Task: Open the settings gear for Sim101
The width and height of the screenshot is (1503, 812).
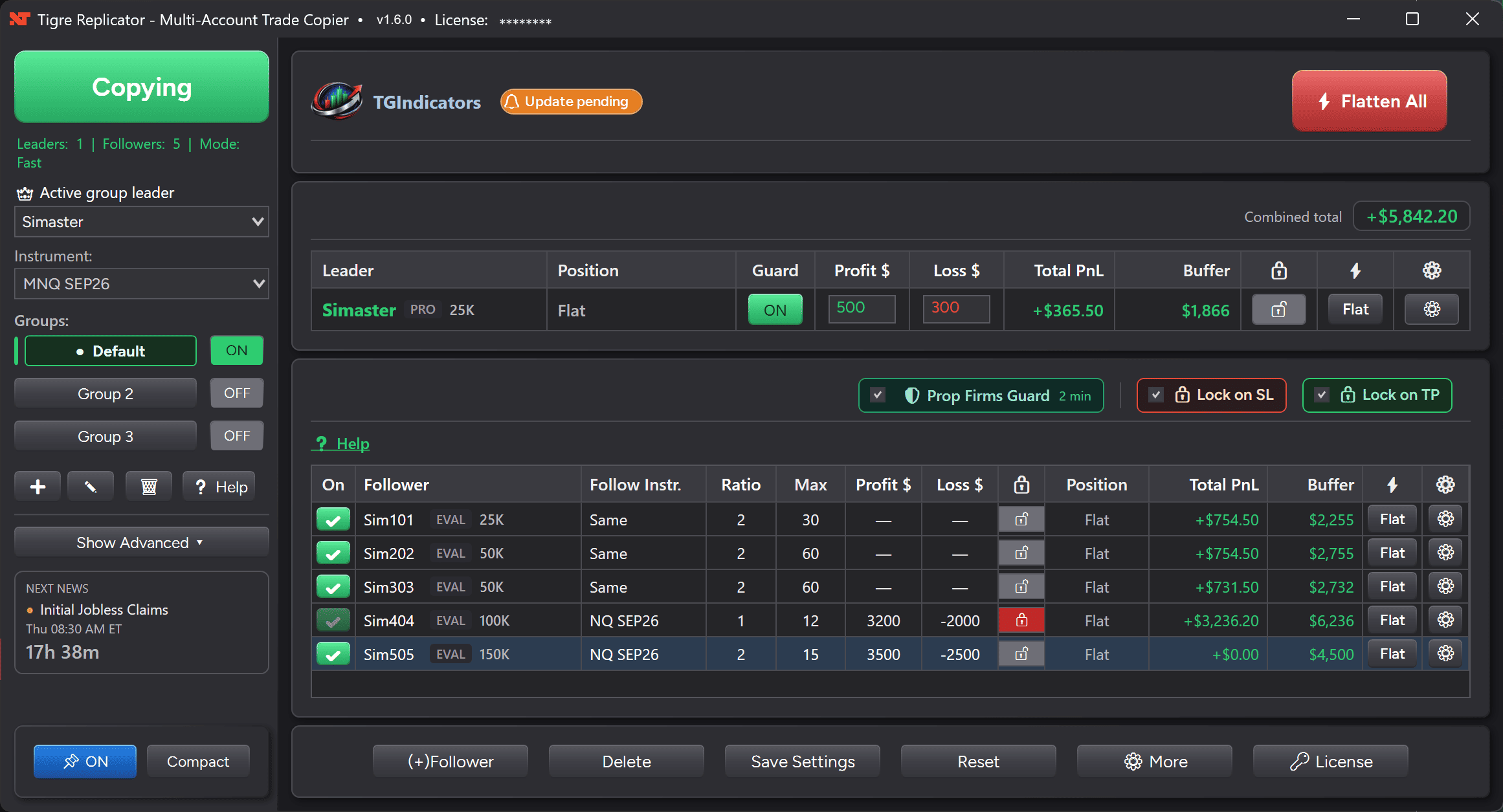Action: 1445,519
